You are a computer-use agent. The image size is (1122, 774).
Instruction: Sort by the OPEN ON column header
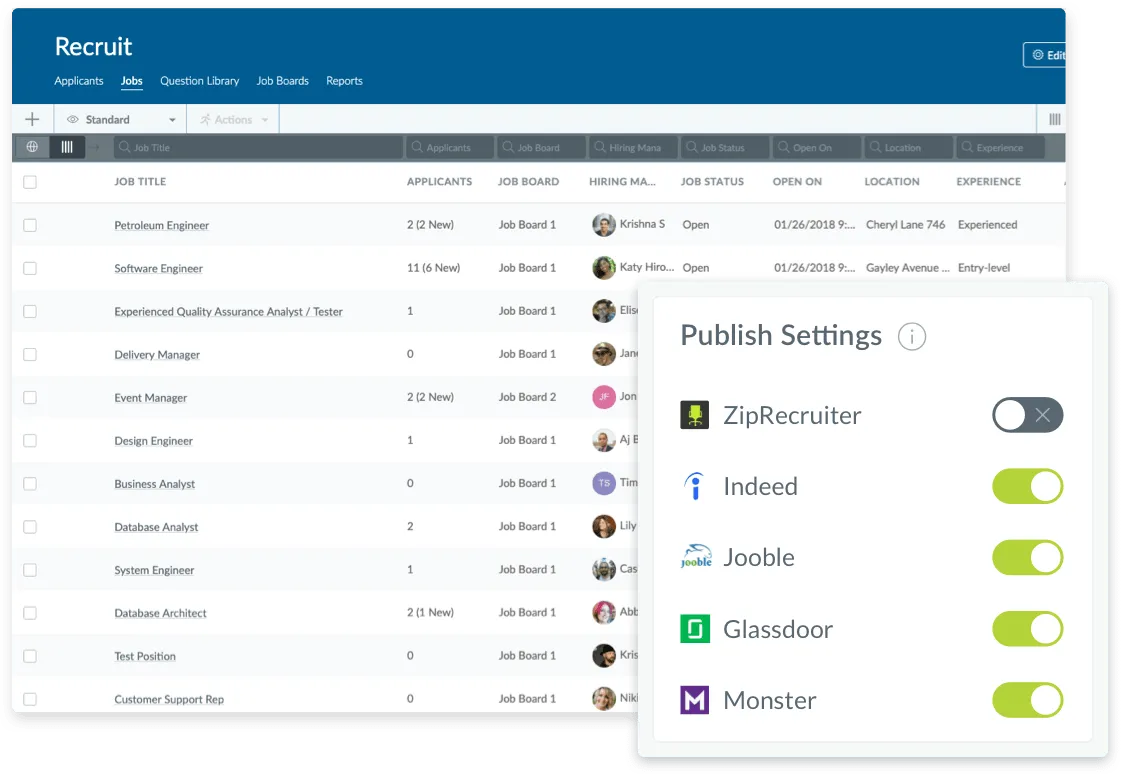pyautogui.click(x=797, y=182)
